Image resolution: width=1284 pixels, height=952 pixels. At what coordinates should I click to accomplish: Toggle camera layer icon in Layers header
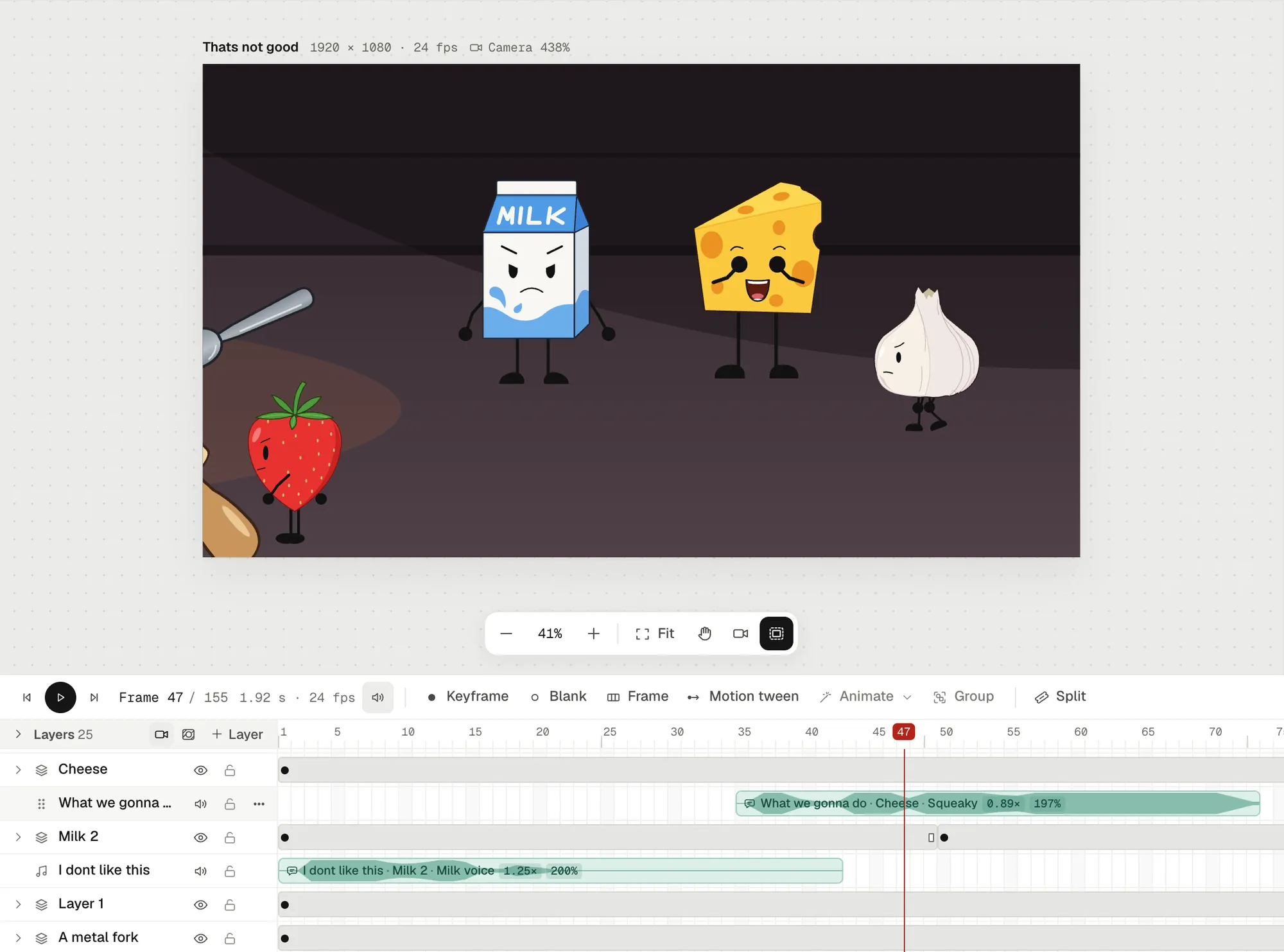(x=162, y=734)
